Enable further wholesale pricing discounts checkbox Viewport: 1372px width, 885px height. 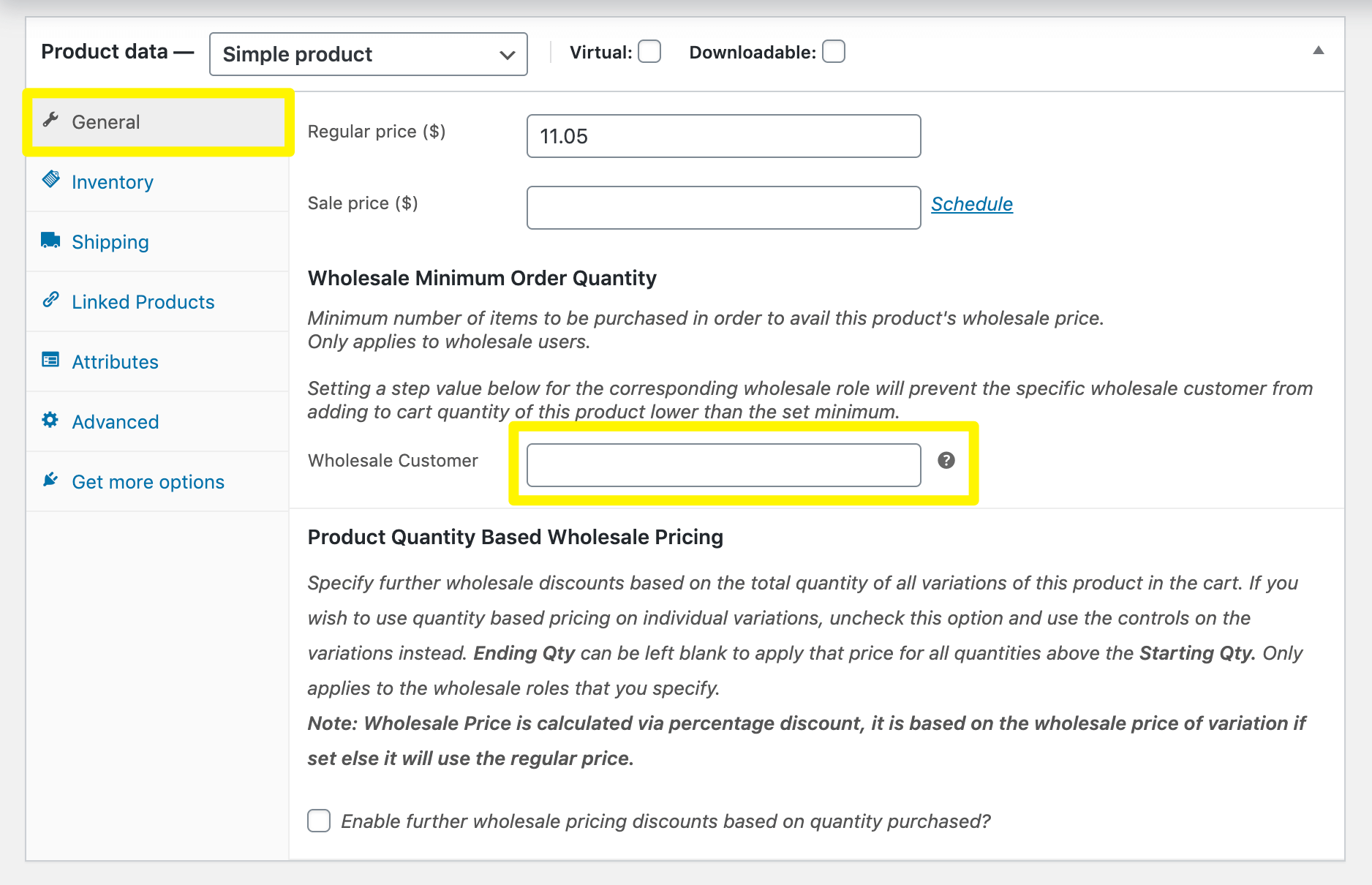tap(319, 821)
